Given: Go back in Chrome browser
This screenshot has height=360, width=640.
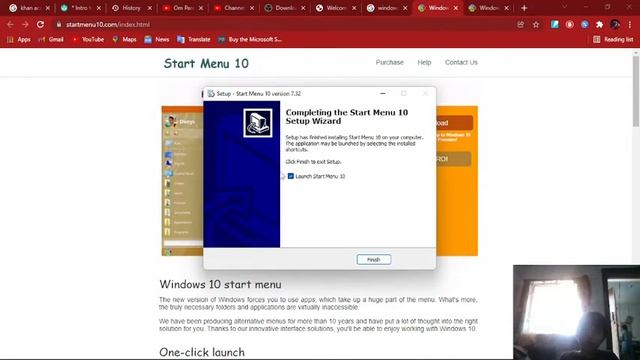Looking at the screenshot, I should (x=10, y=24).
